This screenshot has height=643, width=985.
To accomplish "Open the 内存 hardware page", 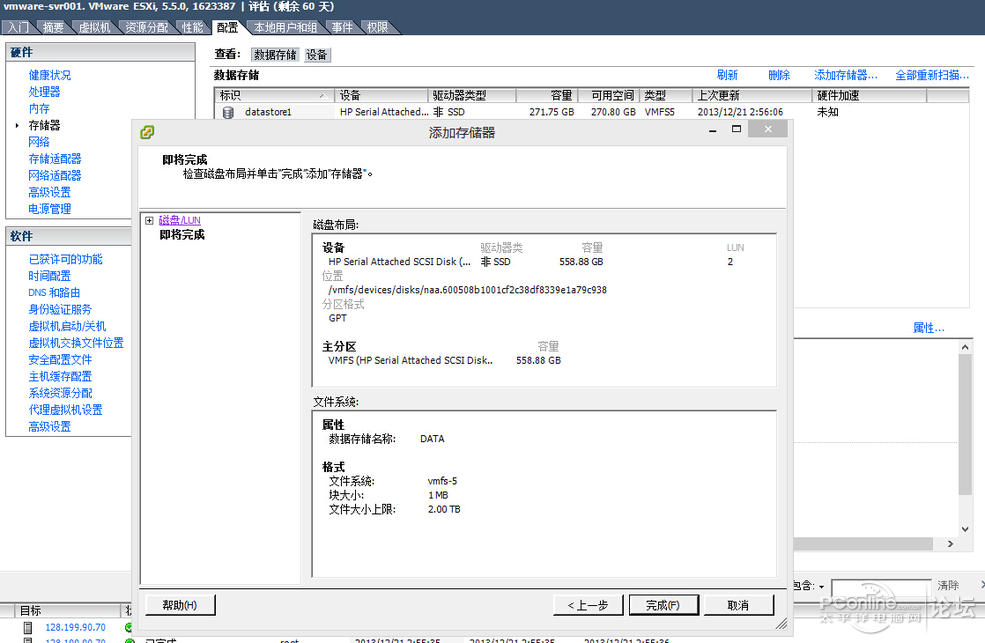I will click(39, 109).
